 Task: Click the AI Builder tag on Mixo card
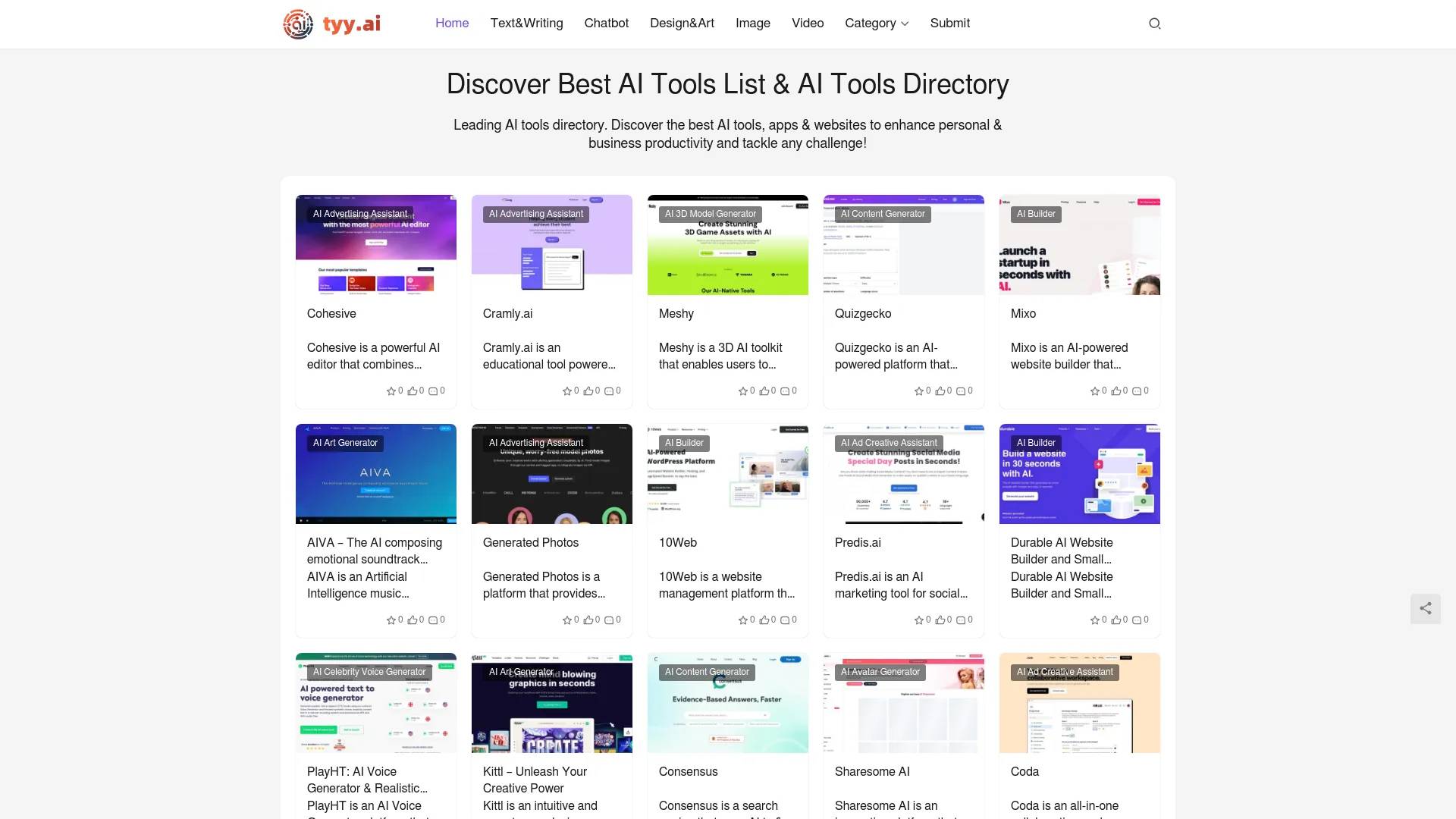point(1036,213)
